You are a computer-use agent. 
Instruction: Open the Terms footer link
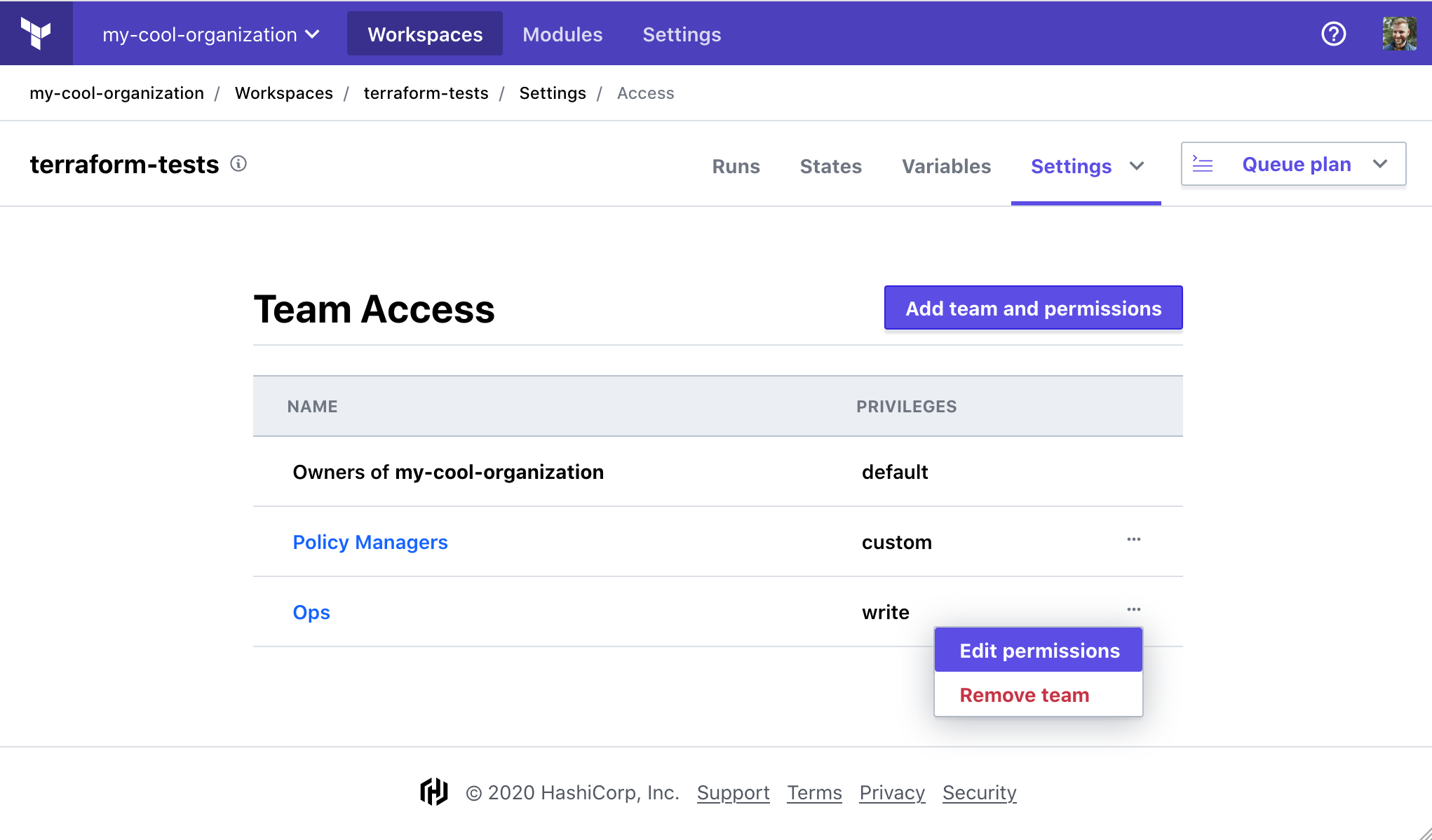point(814,792)
